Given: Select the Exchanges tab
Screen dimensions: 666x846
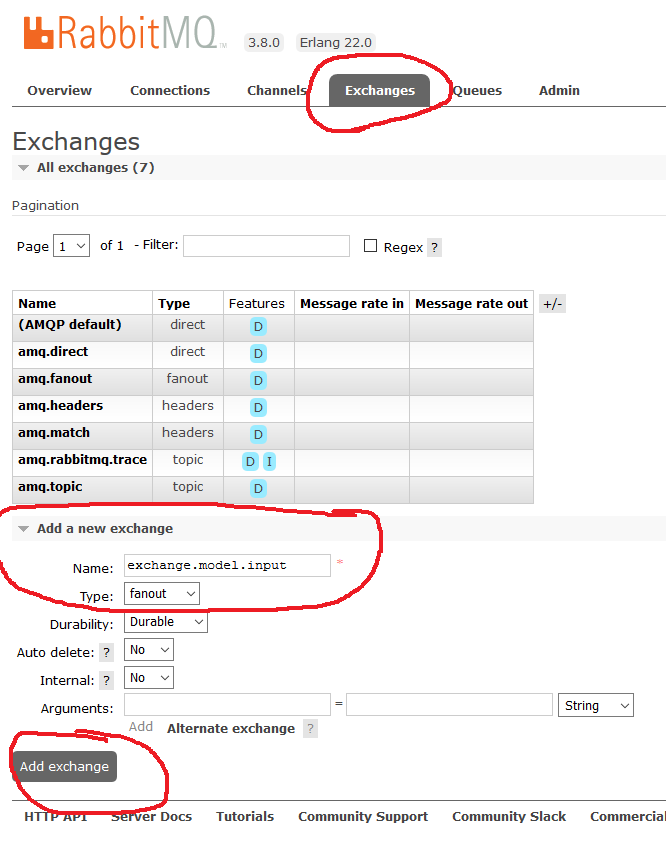Looking at the screenshot, I should [379, 91].
